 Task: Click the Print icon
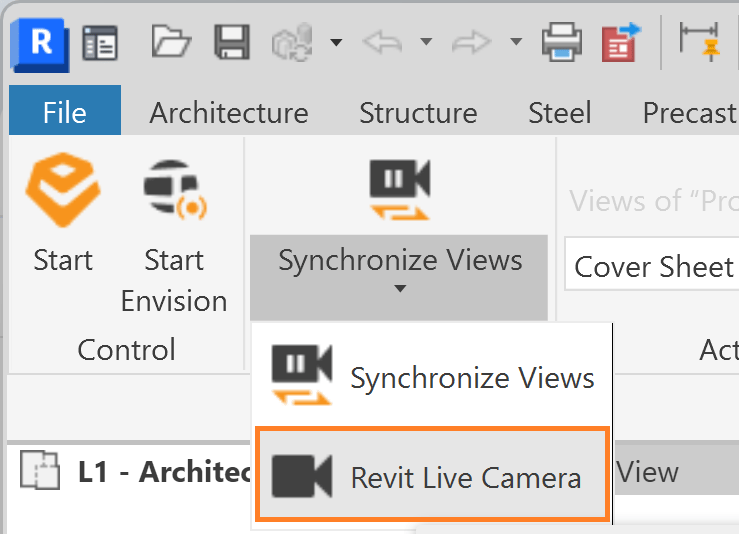point(561,42)
